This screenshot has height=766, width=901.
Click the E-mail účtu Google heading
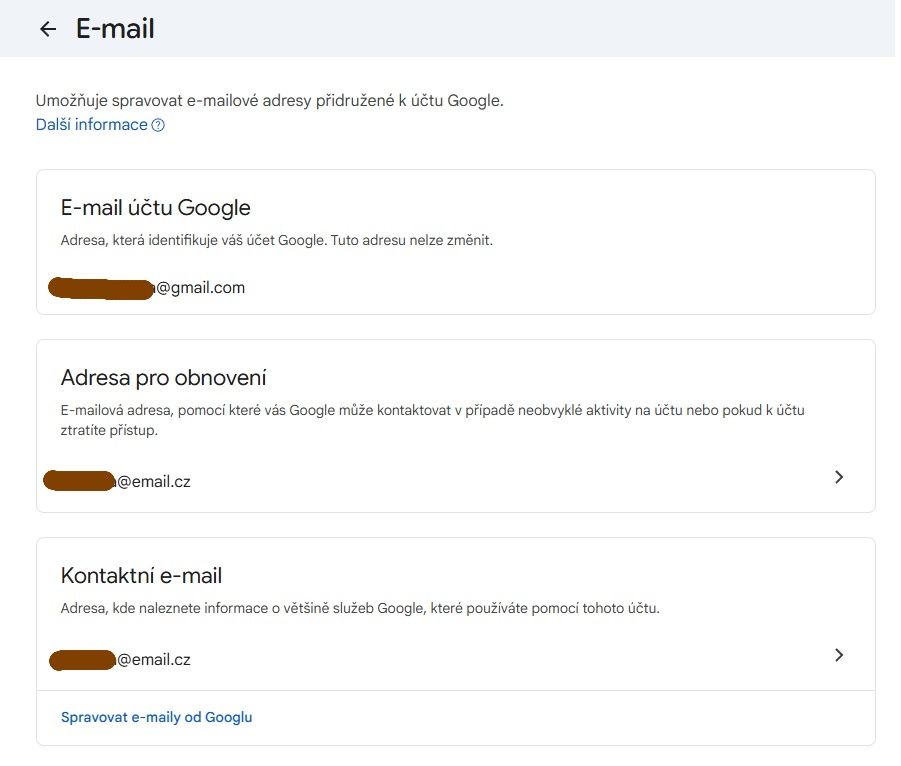(x=156, y=208)
